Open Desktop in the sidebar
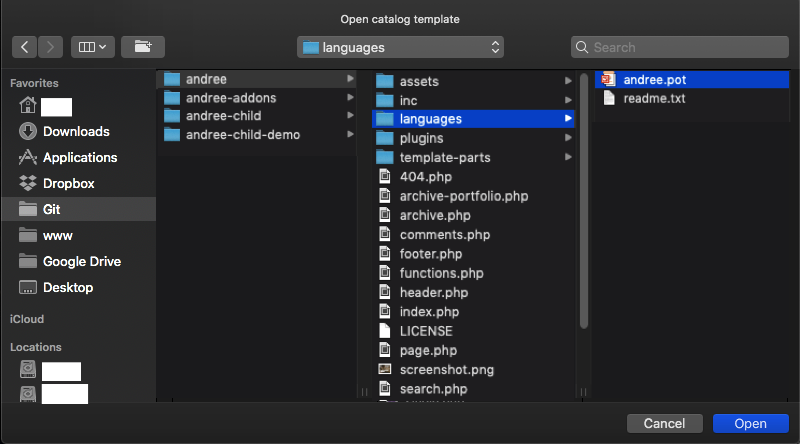Viewport: 800px width, 444px height. 68,287
